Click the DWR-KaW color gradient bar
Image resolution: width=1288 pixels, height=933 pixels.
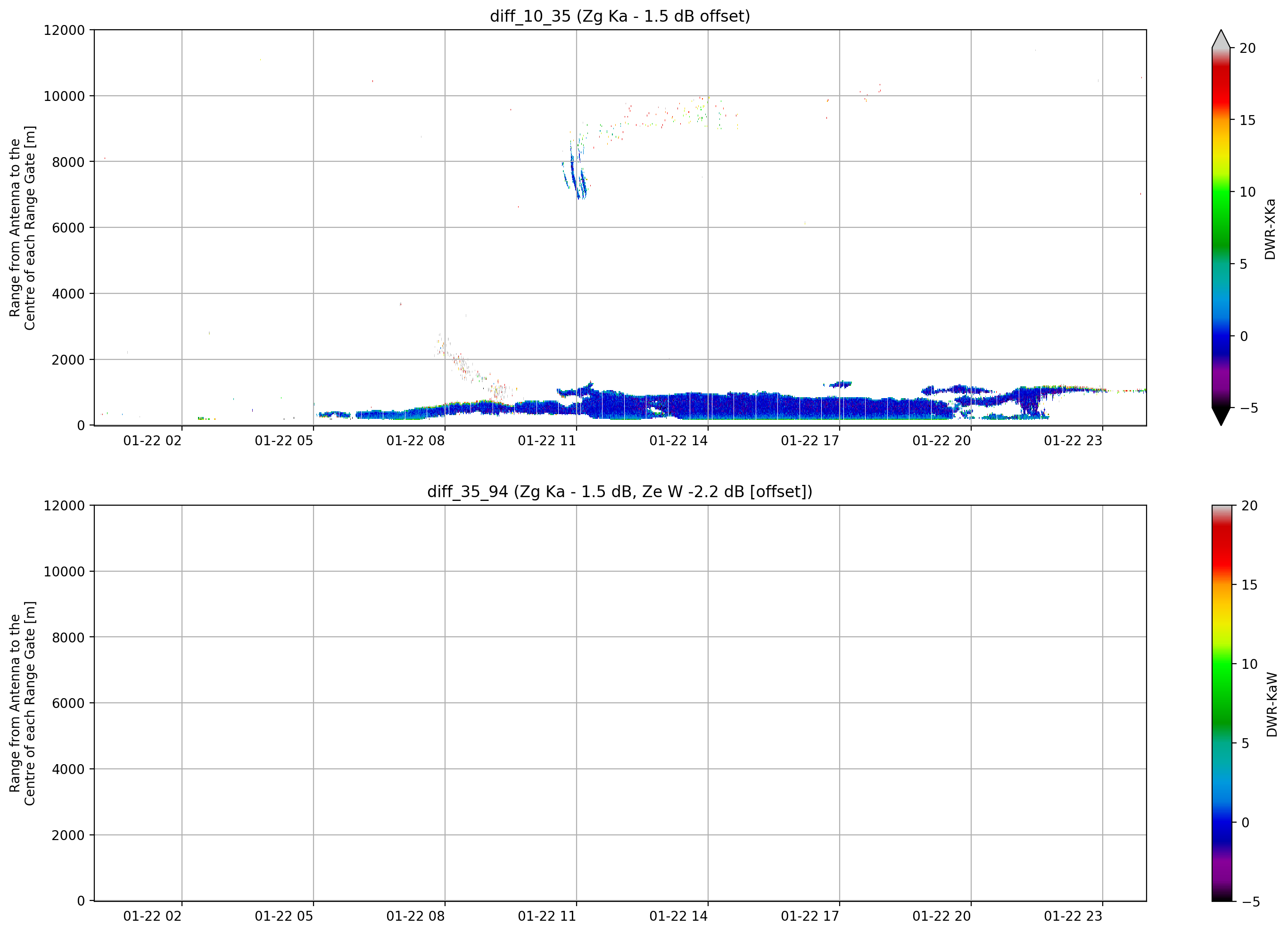pyautogui.click(x=1222, y=703)
